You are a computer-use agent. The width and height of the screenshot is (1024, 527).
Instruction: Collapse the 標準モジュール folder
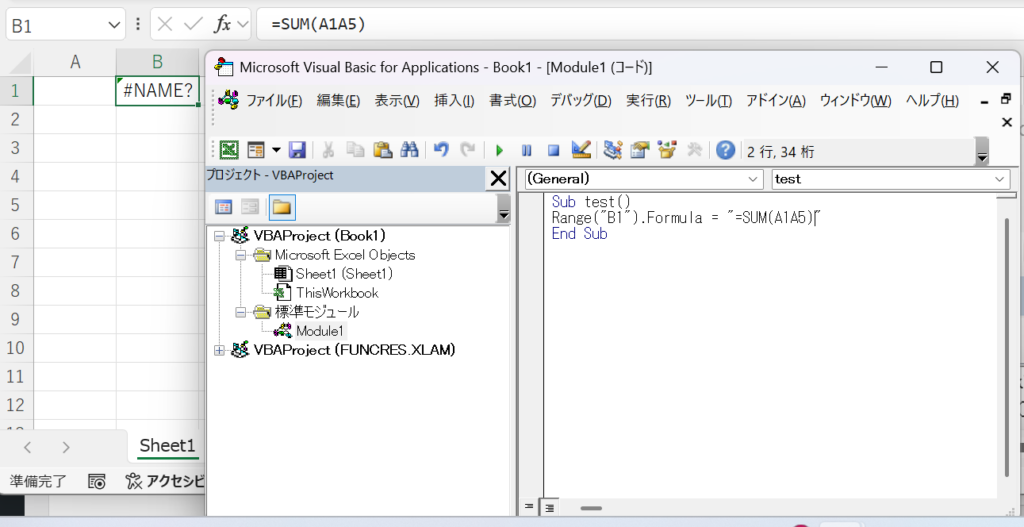click(240, 312)
